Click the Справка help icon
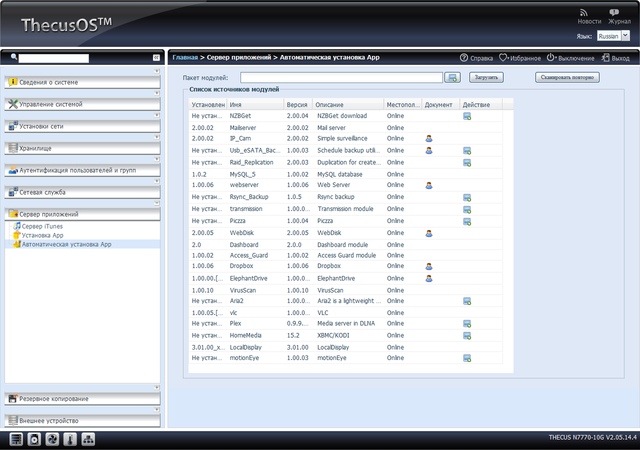This screenshot has width=640, height=450. [464, 58]
